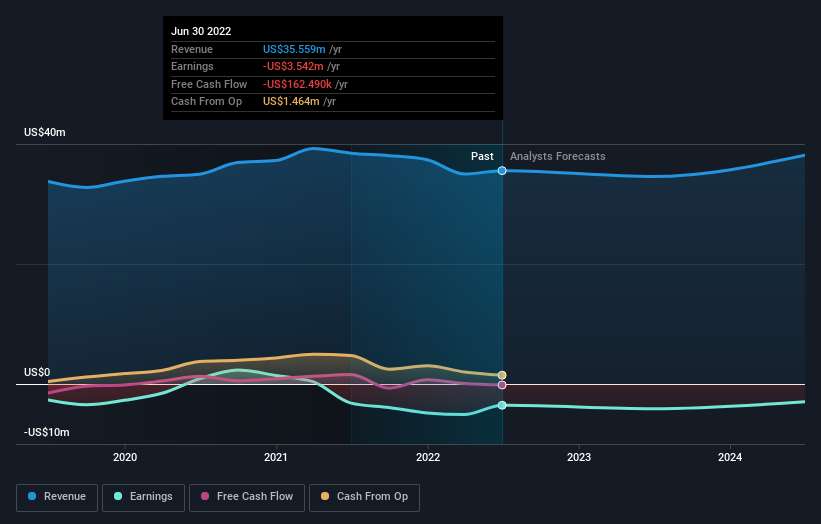Select the orange Cash From Op data point

[x=502, y=375]
